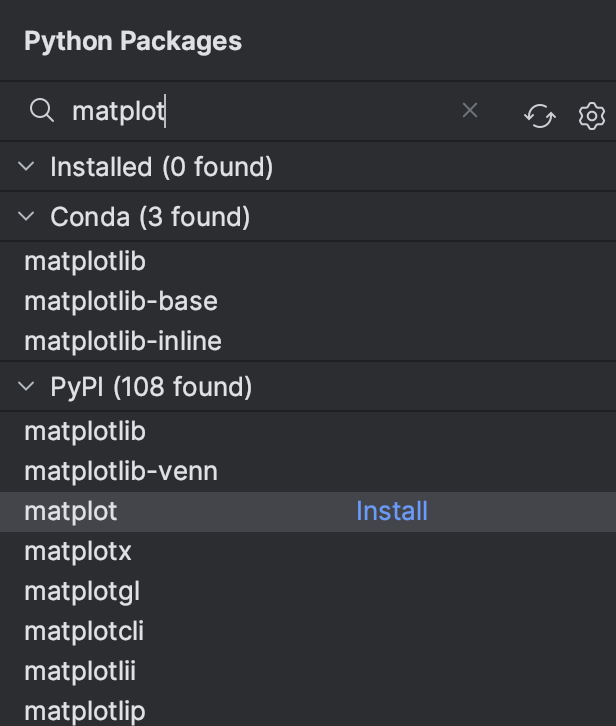
Task: Select matplotlib-venn package
Action: point(120,471)
